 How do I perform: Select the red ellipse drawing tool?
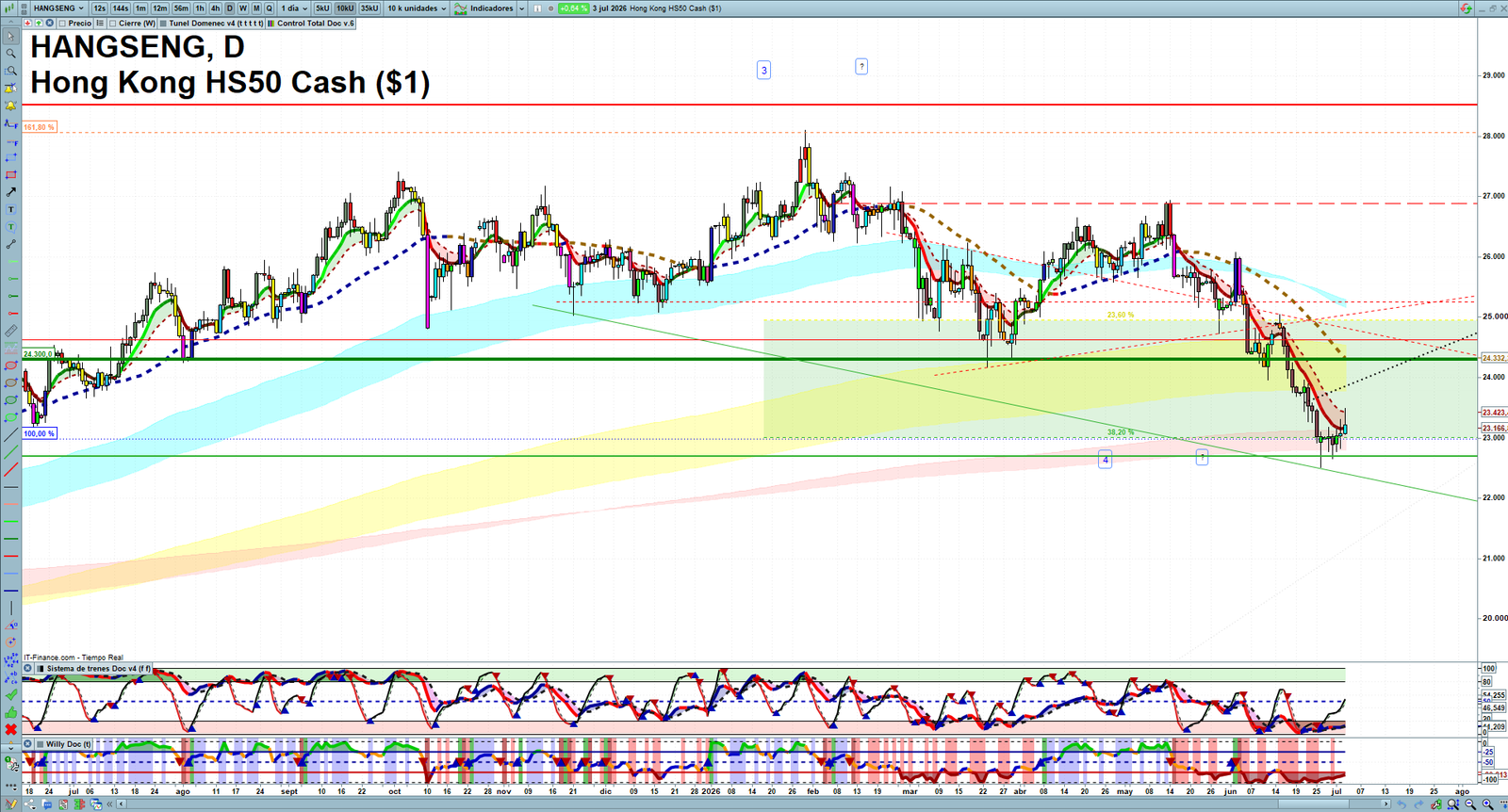[x=10, y=365]
